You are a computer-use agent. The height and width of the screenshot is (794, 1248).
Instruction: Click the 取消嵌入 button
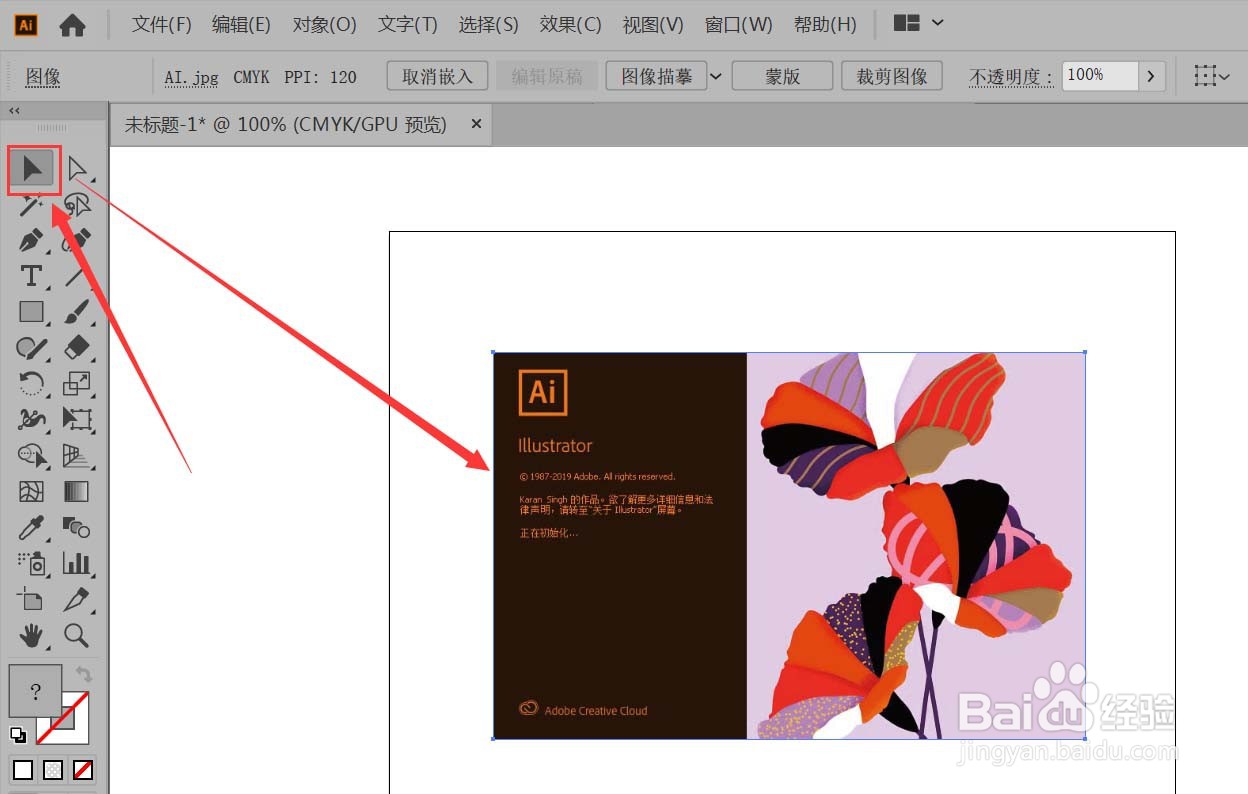tap(437, 76)
